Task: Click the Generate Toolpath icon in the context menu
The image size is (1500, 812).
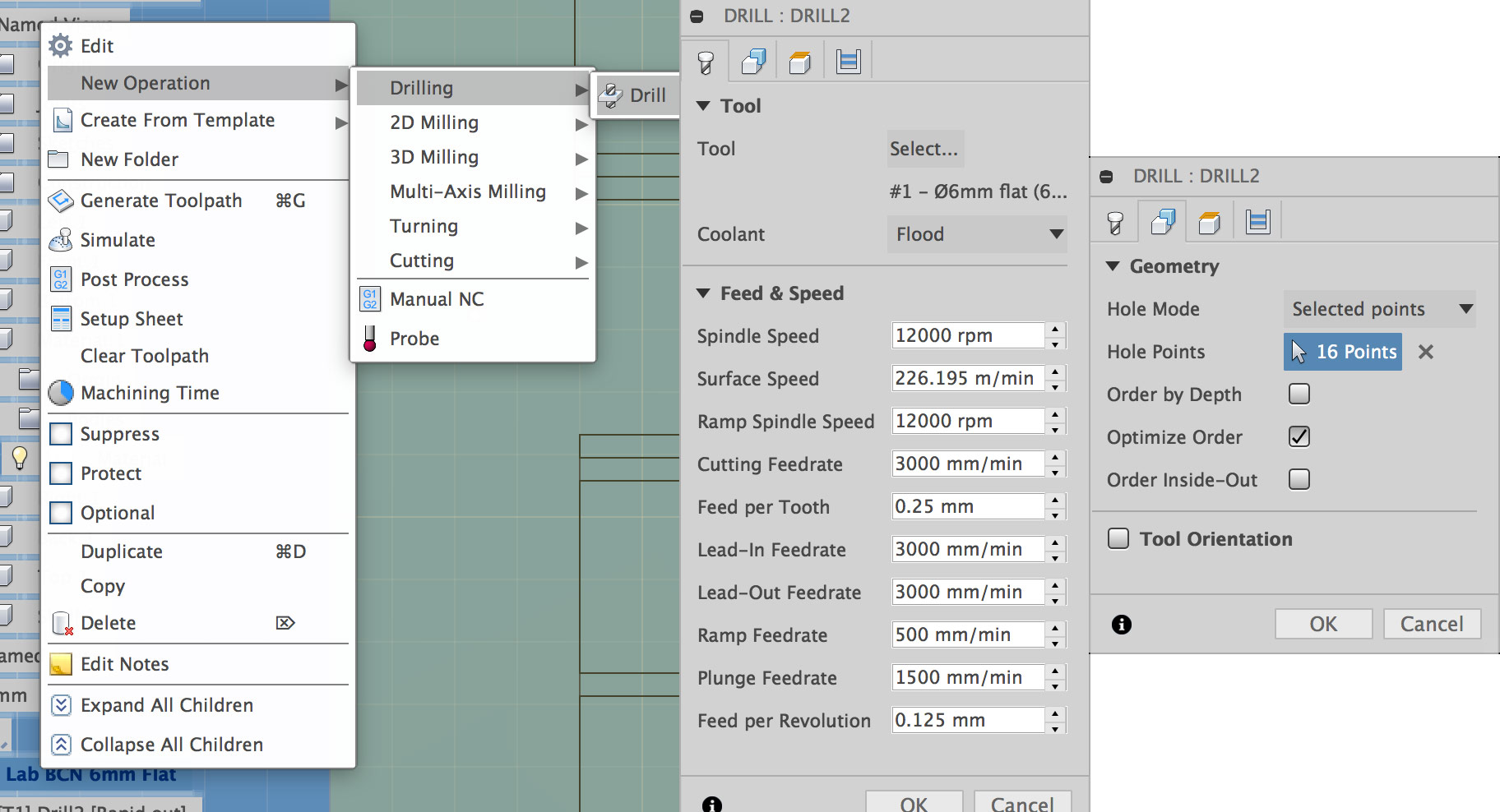Action: click(61, 201)
